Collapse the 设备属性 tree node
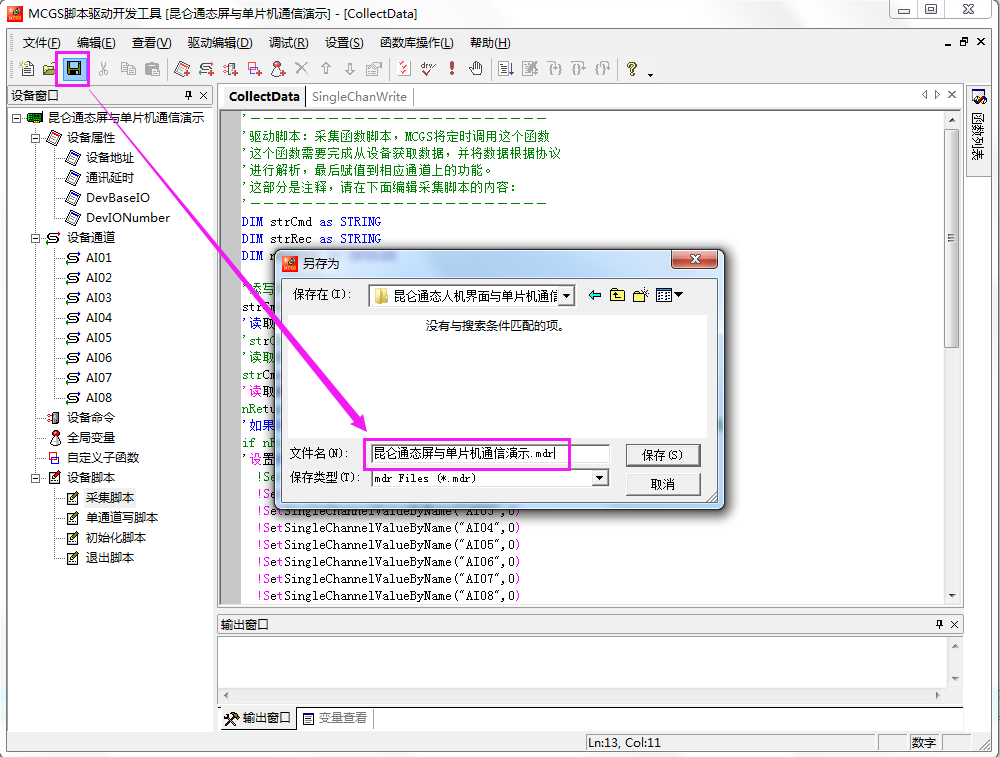This screenshot has height=757, width=1000. coord(35,138)
